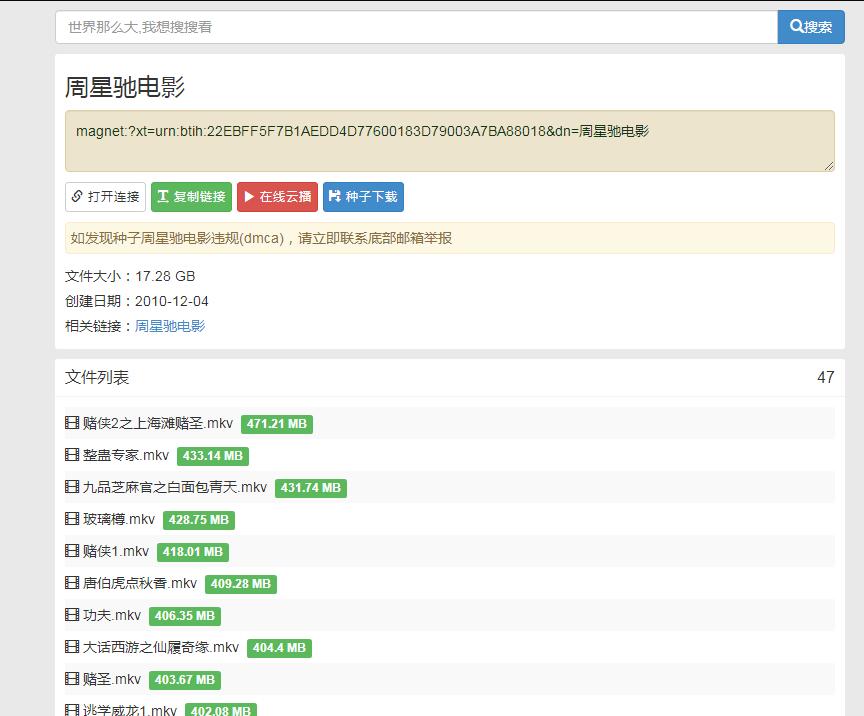Click the film icon beside 赌侠2之上海滩赌圣.mkv
864x716 pixels.
(x=72, y=424)
